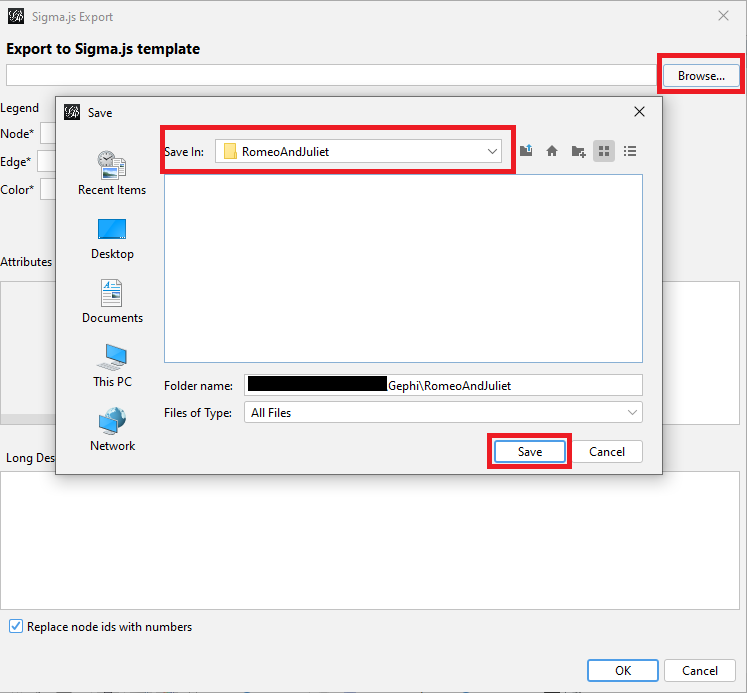The image size is (747, 693).
Task: Cancel the Save dialog
Action: point(606,452)
